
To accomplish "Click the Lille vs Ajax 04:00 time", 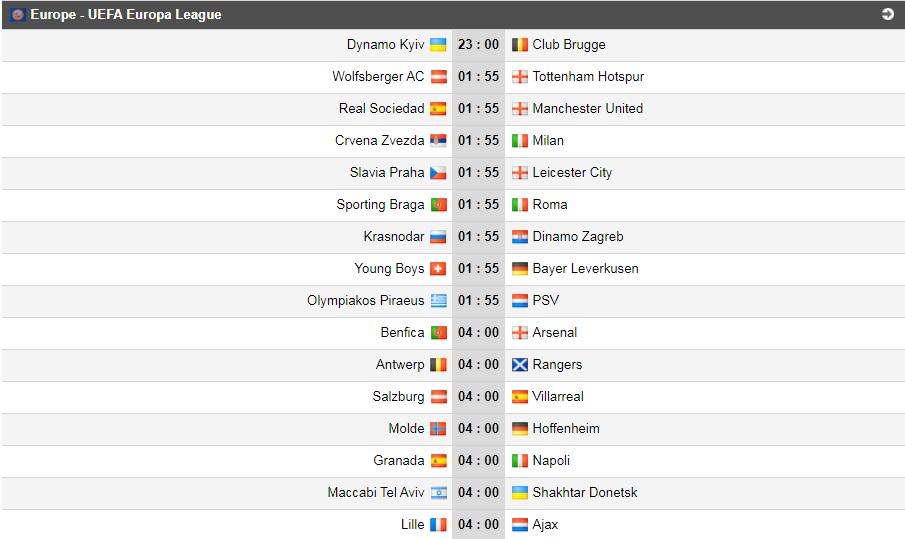I will 478,525.
